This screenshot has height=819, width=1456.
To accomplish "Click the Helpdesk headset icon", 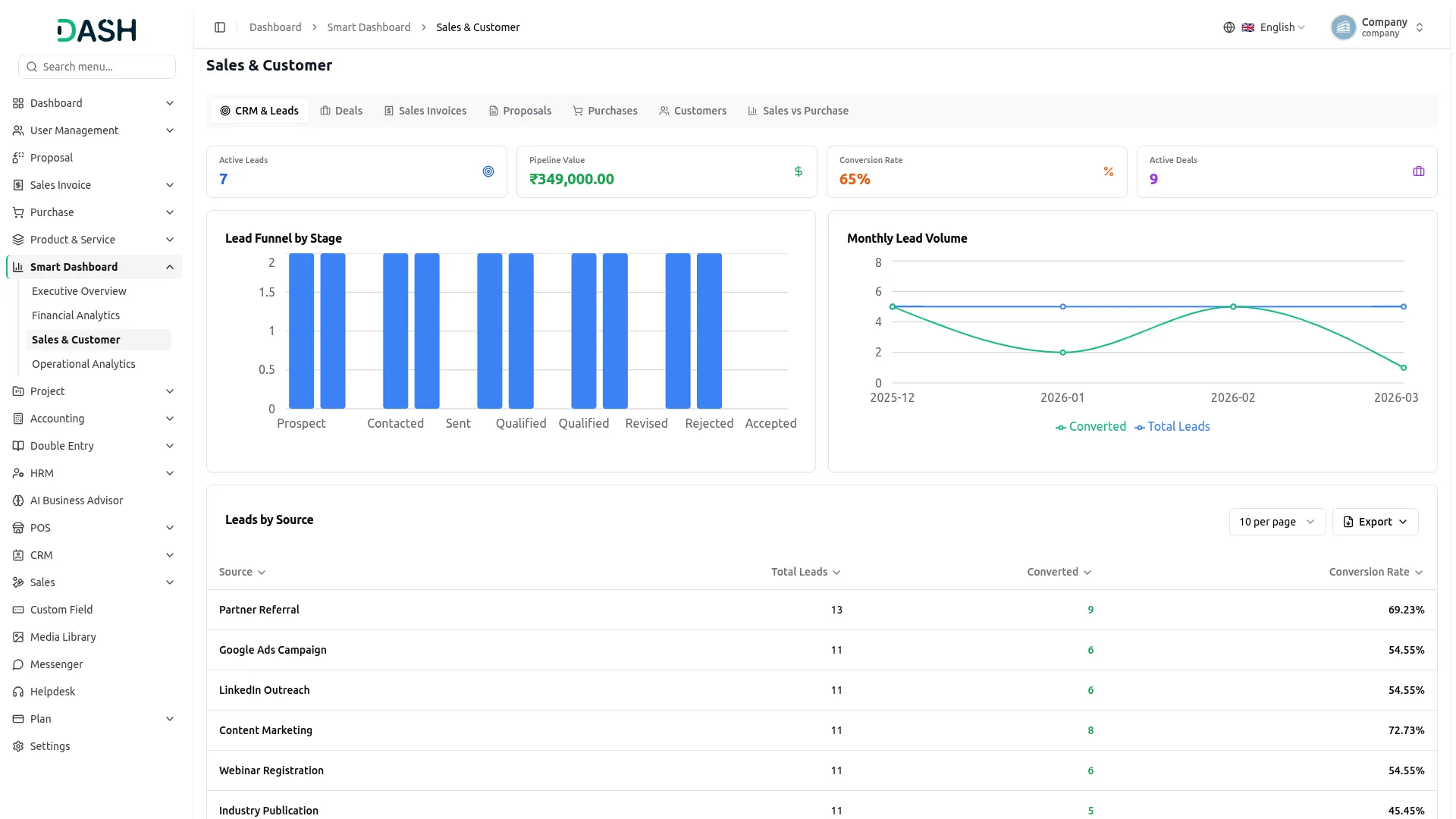I will 18,692.
